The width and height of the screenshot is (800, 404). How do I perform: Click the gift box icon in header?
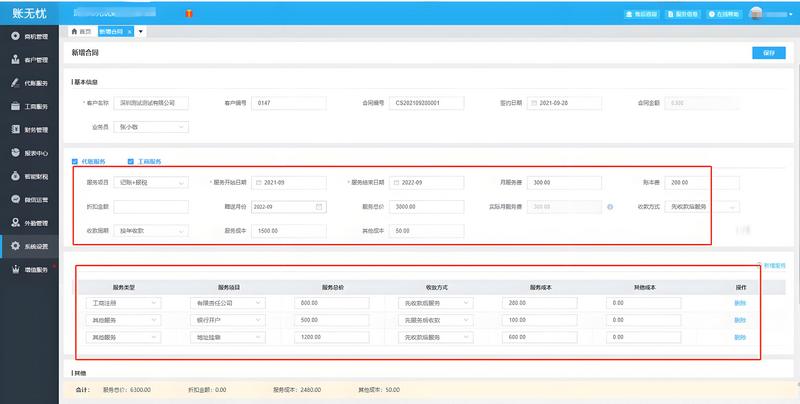(189, 13)
